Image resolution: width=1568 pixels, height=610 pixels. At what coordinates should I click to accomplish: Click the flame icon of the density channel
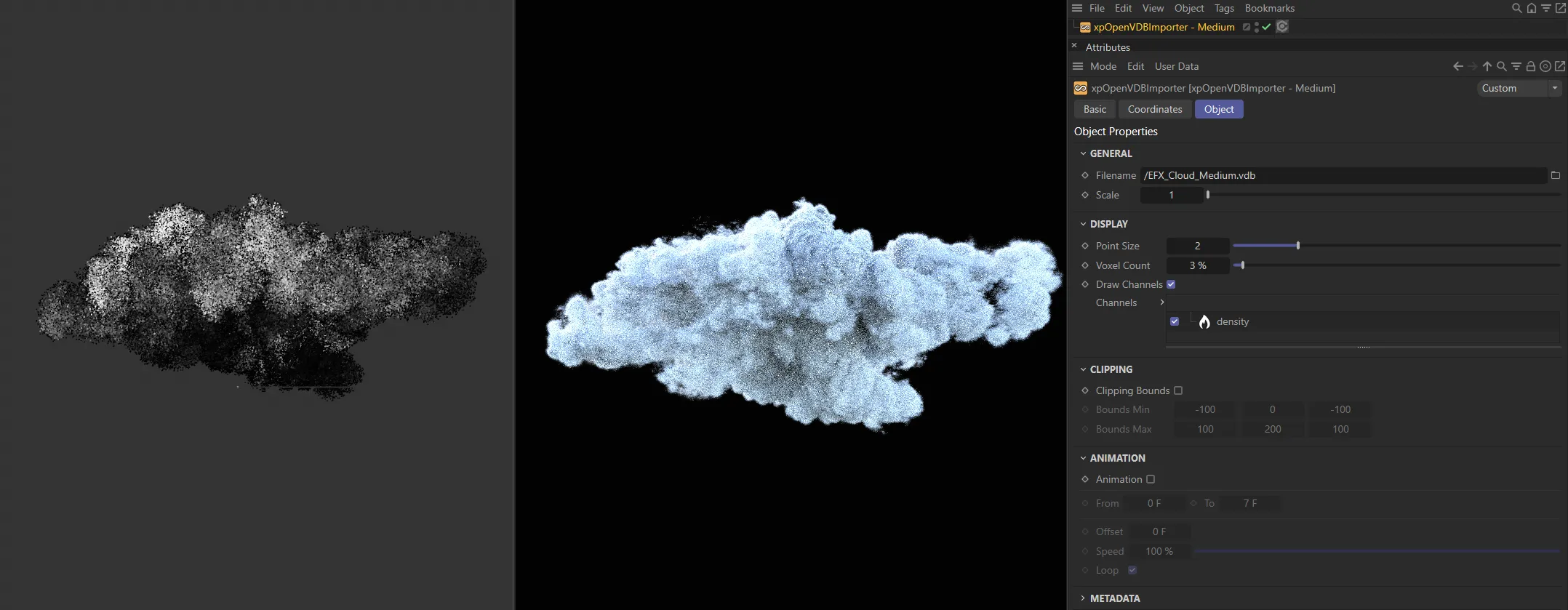click(x=1204, y=321)
